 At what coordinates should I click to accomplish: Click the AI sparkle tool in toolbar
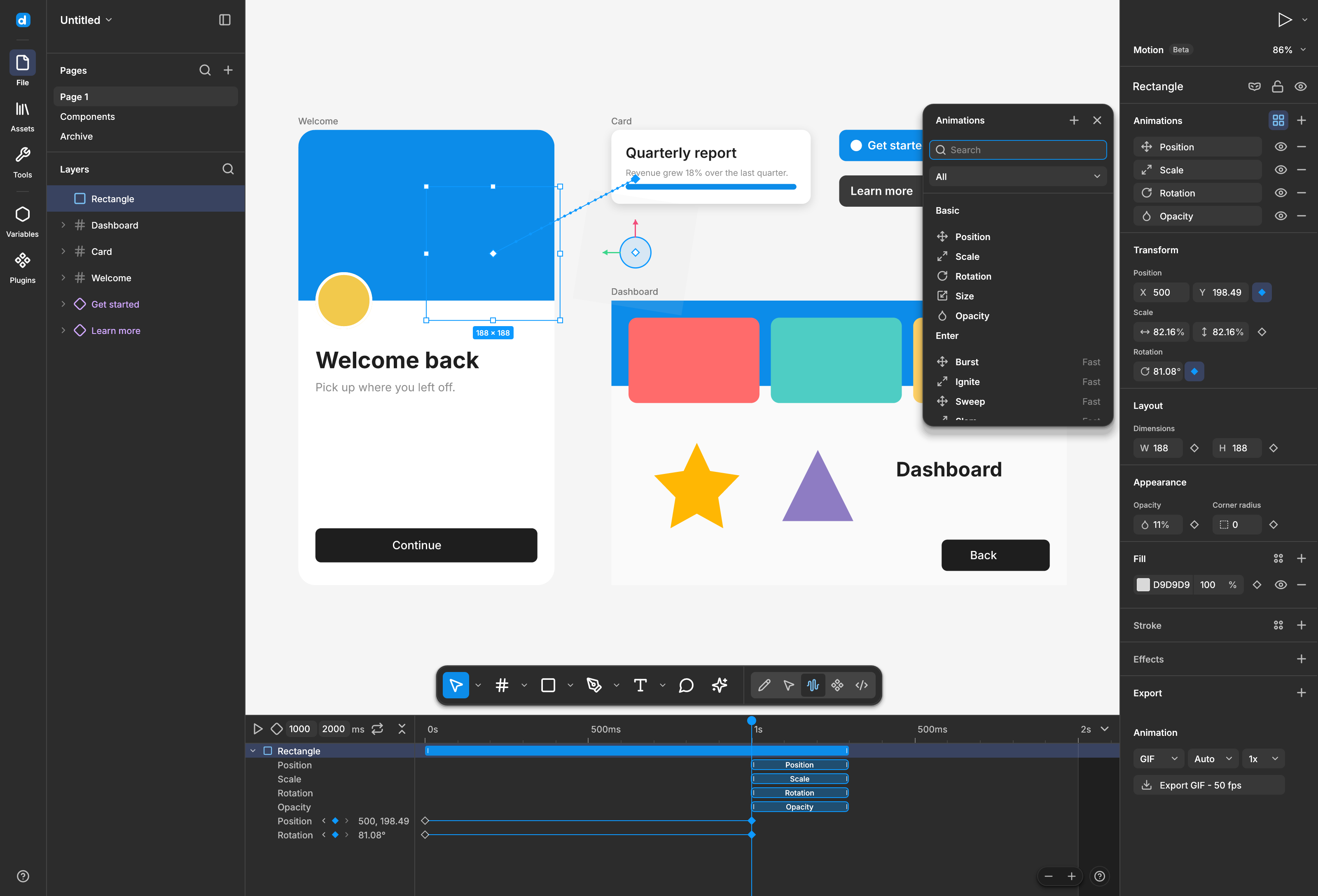coord(720,685)
